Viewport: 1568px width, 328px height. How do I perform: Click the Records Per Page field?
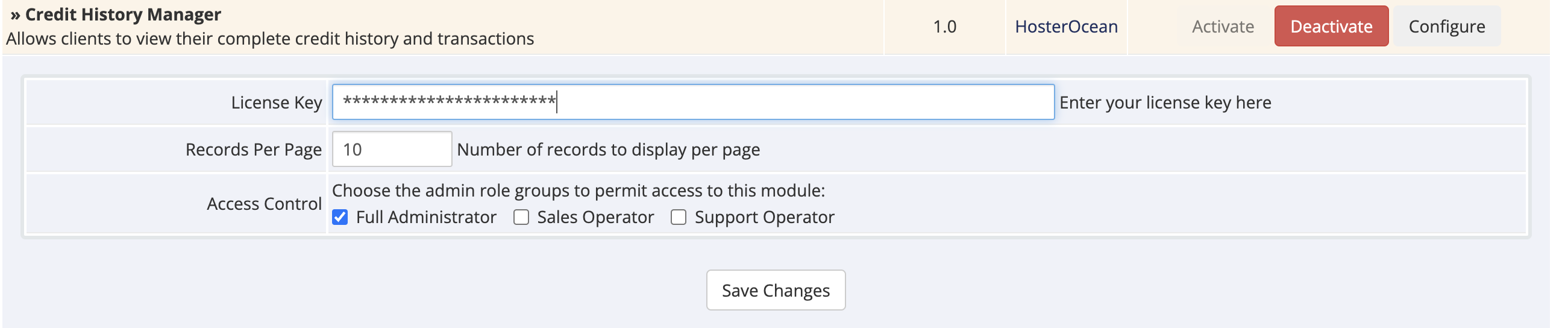point(392,149)
